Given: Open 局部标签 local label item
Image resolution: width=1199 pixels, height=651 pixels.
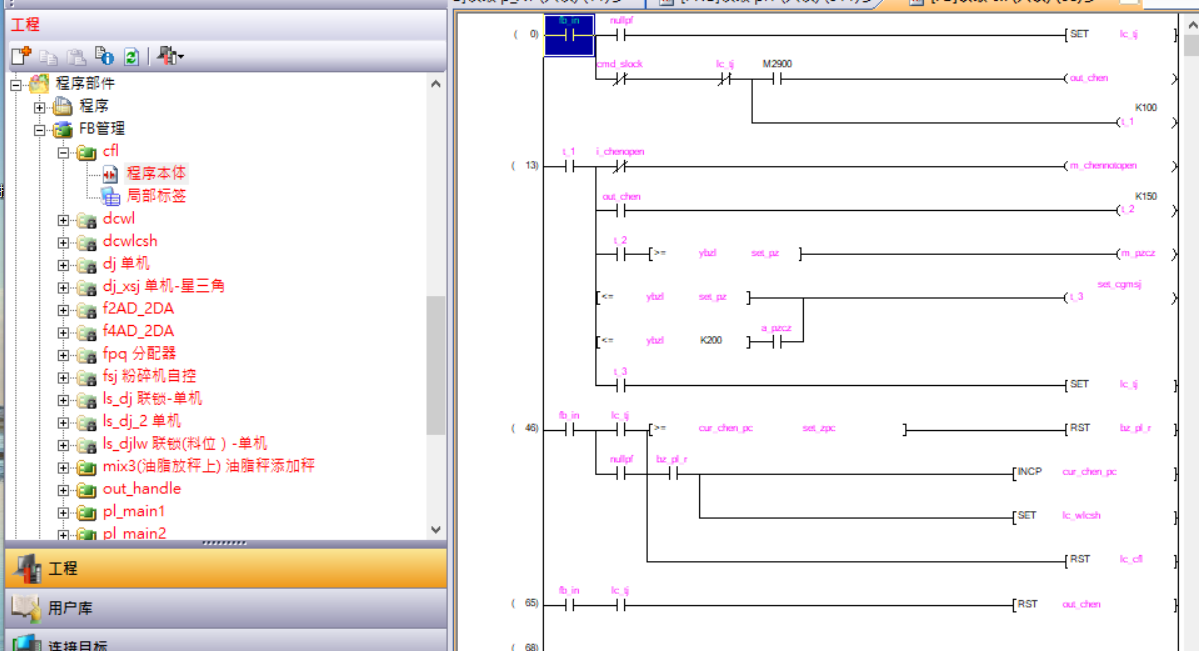Looking at the screenshot, I should [x=155, y=196].
